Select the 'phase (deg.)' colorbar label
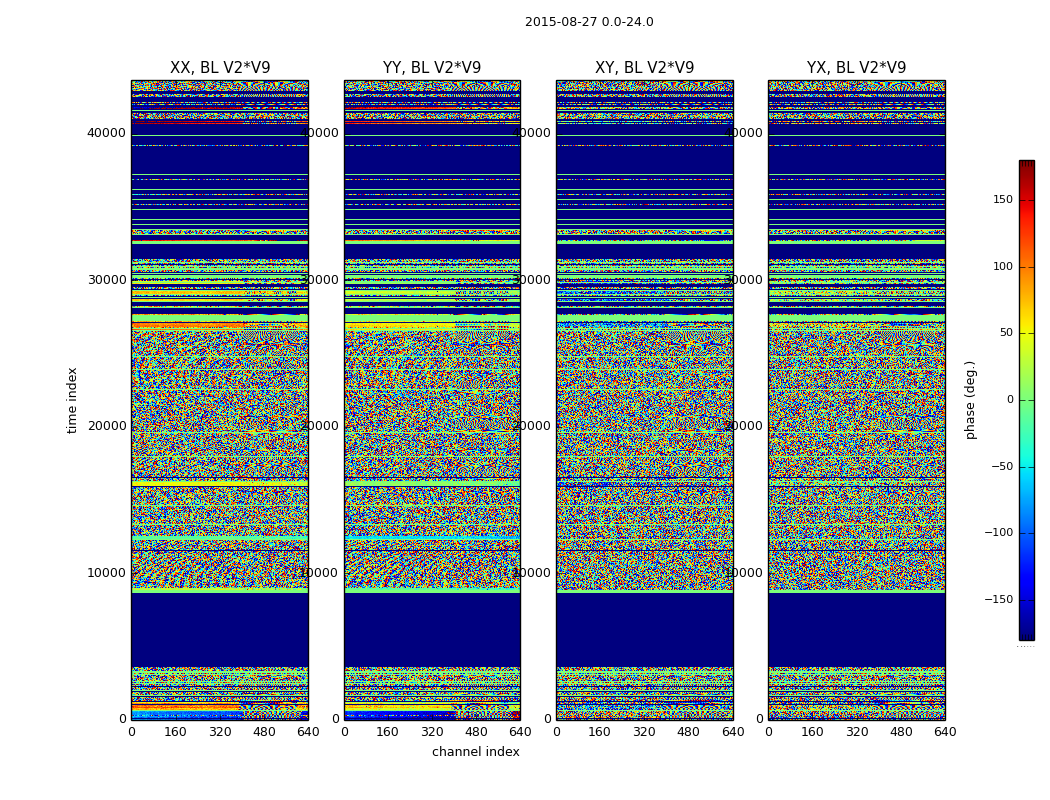 (x=970, y=400)
